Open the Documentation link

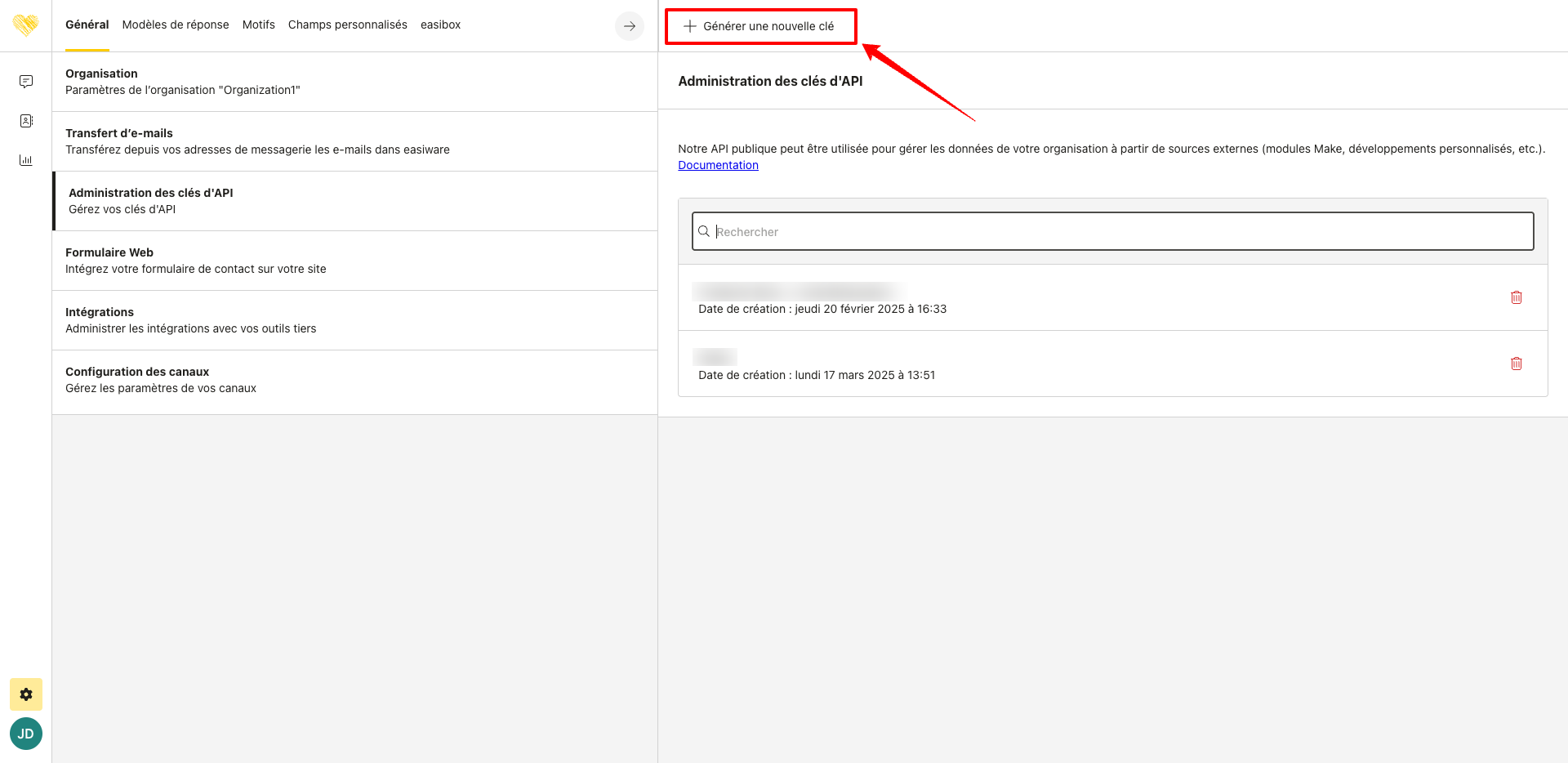718,165
